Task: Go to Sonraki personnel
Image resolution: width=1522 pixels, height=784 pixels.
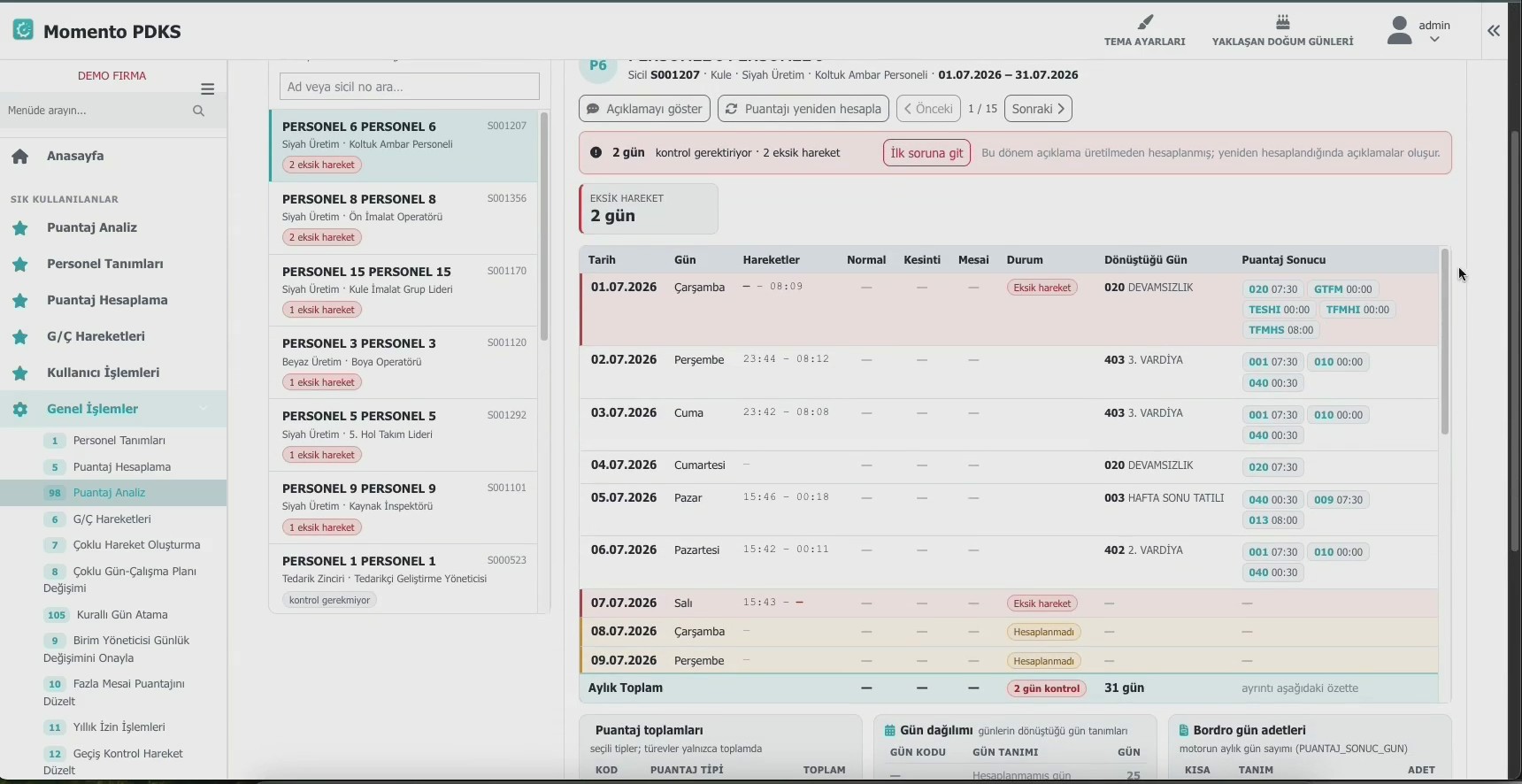Action: click(1038, 109)
